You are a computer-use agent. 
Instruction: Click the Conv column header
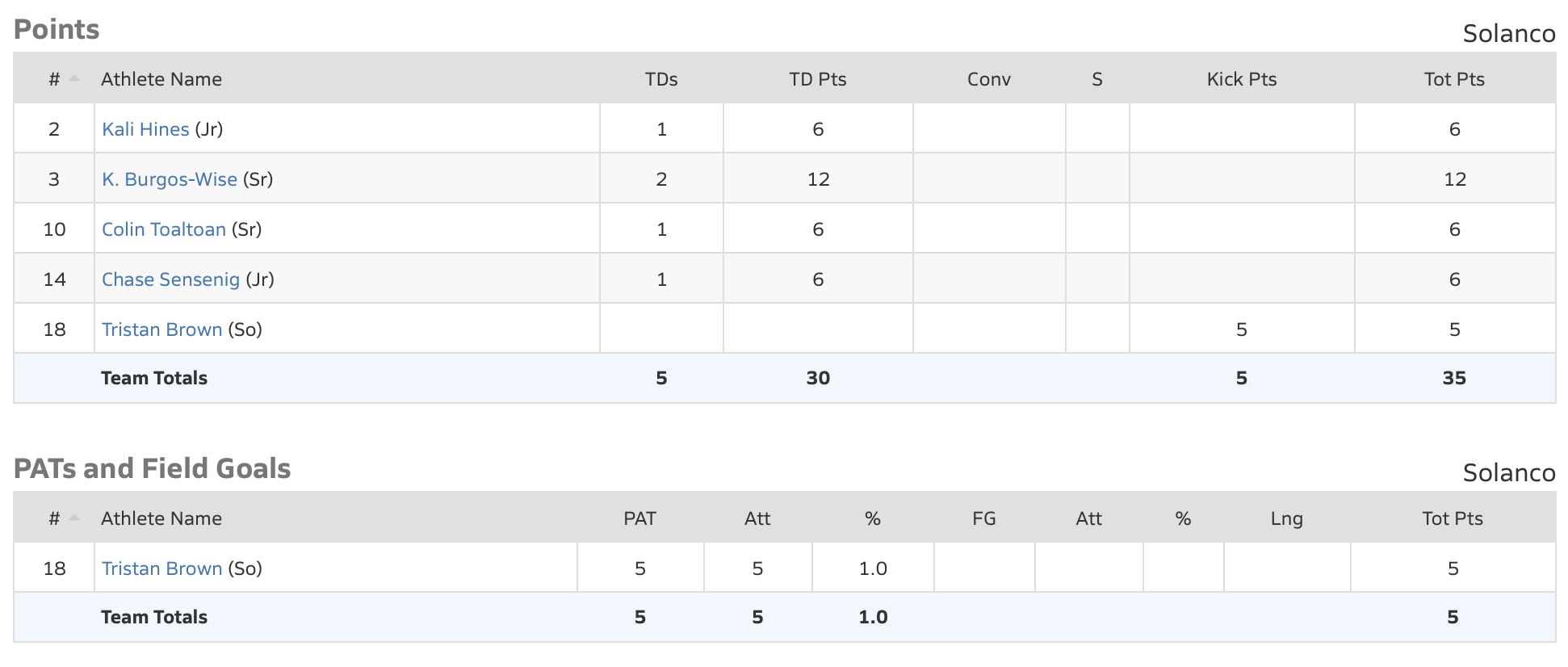[x=989, y=79]
